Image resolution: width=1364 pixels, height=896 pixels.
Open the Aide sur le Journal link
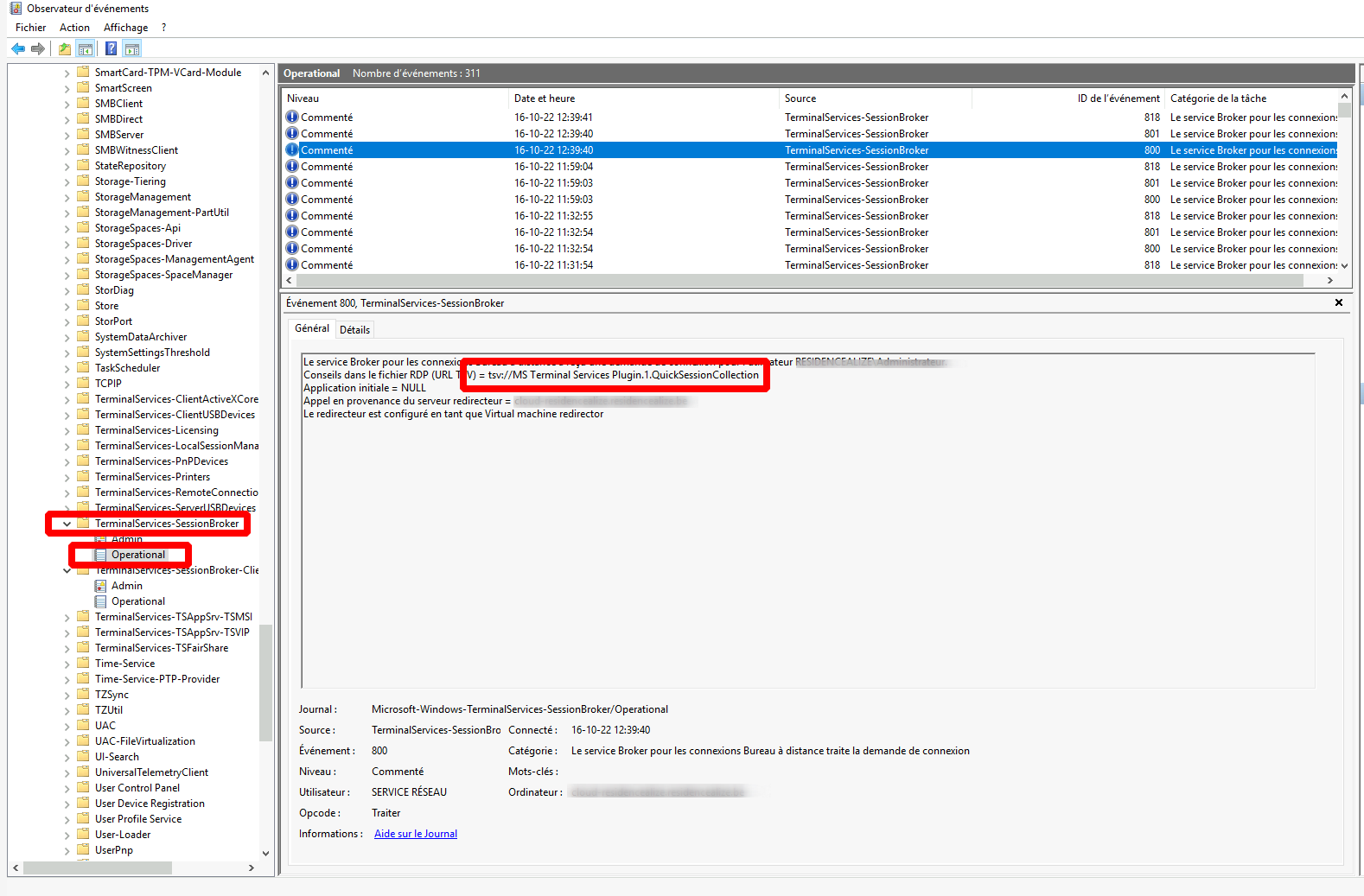pyautogui.click(x=415, y=834)
